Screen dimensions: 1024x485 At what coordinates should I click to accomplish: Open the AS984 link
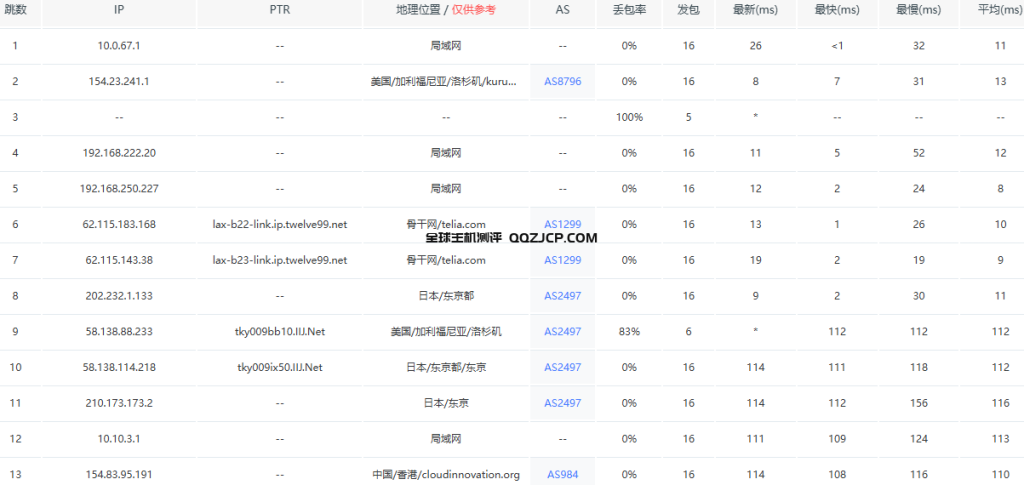pos(562,475)
